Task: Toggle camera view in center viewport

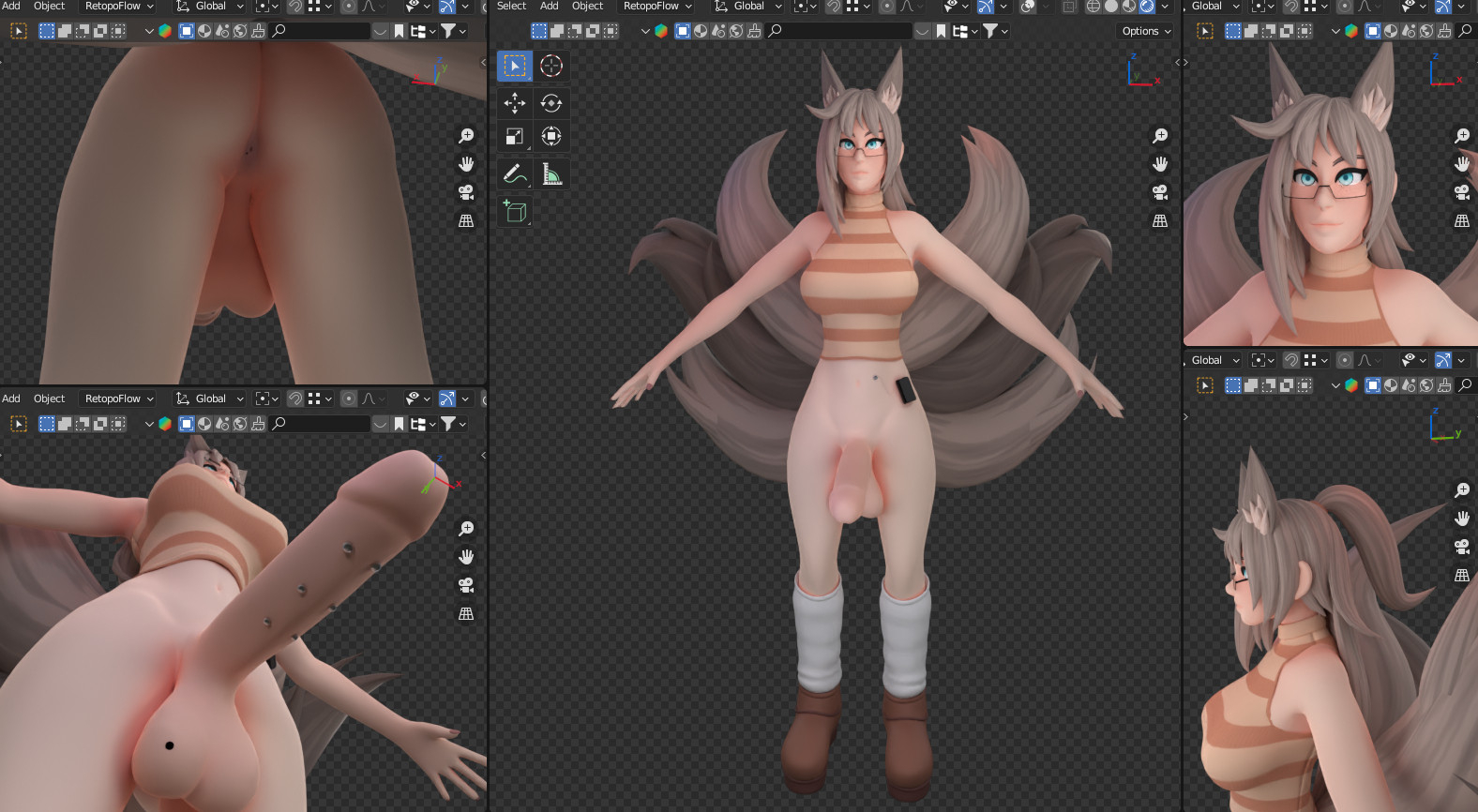Action: [x=1160, y=192]
